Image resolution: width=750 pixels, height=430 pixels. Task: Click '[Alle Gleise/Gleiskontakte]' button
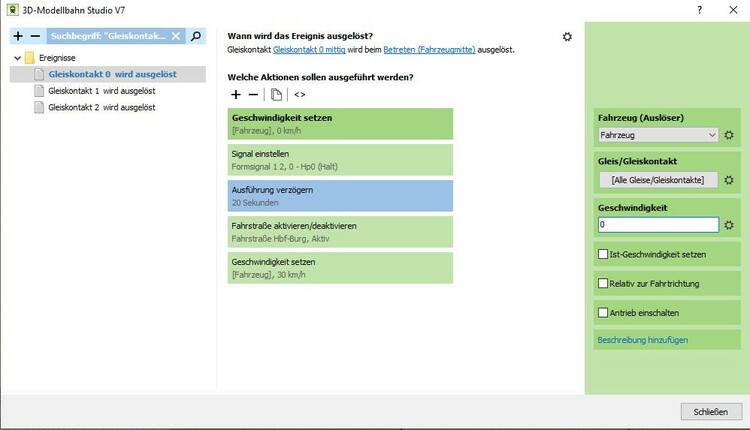(658, 180)
